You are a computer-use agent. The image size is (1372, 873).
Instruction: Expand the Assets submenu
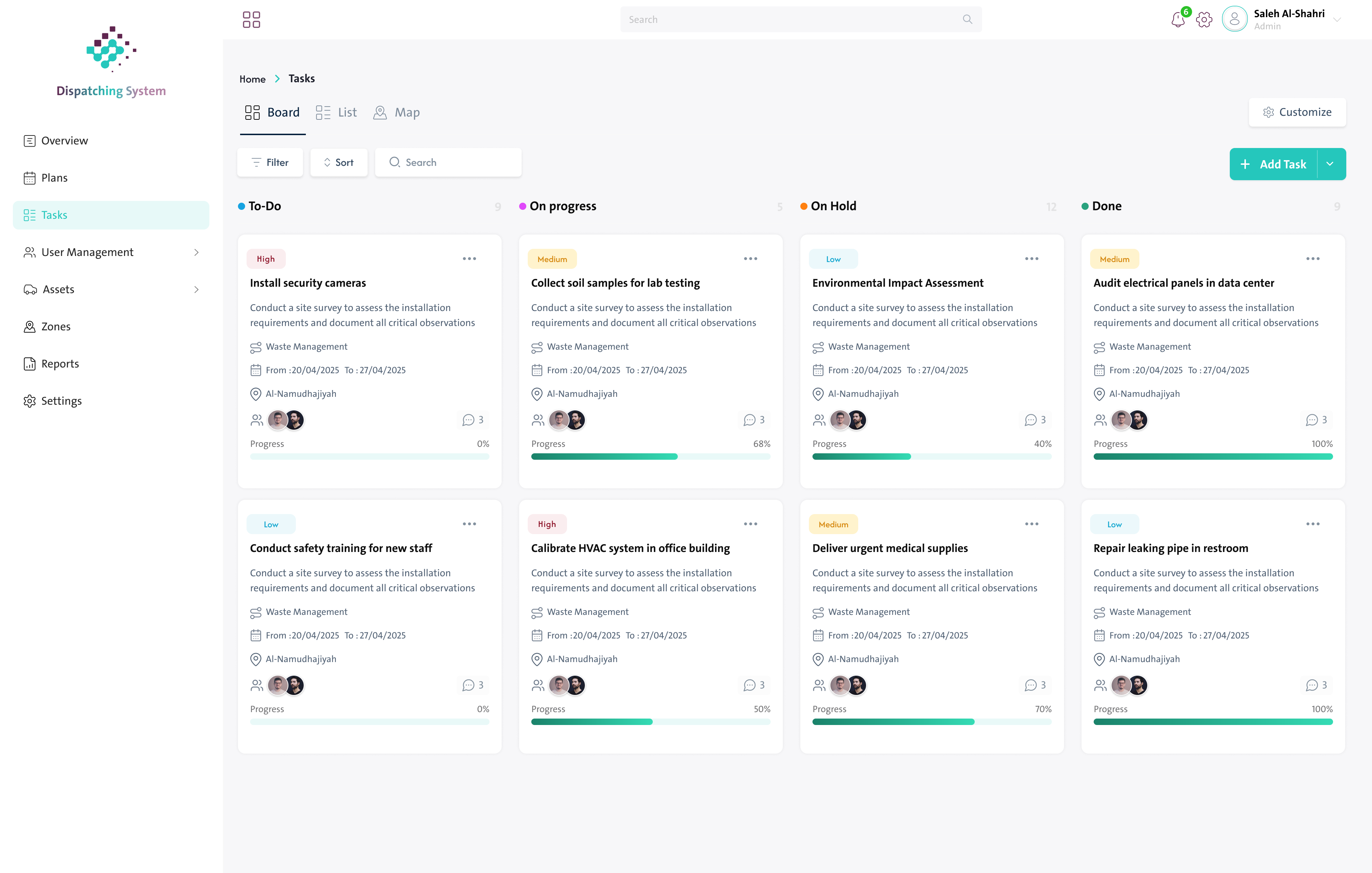pos(196,290)
